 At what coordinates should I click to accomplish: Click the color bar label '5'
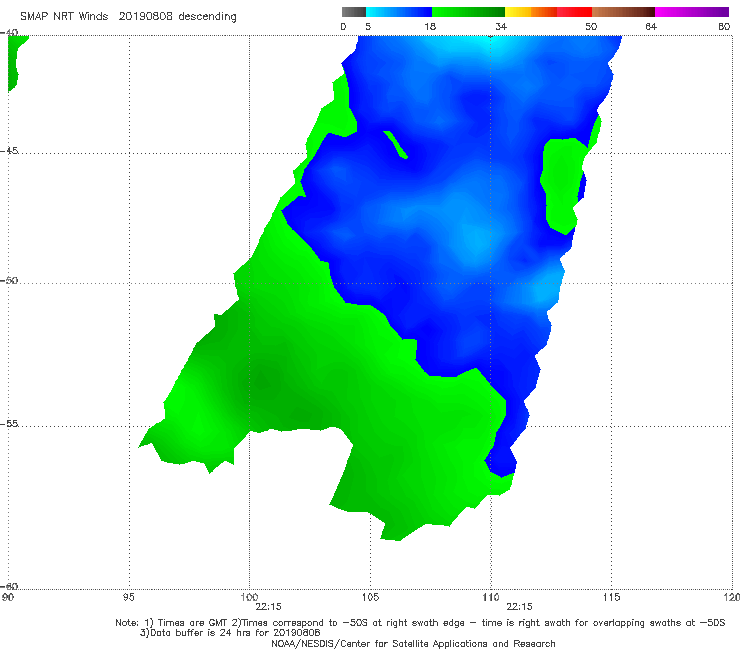coord(368,26)
